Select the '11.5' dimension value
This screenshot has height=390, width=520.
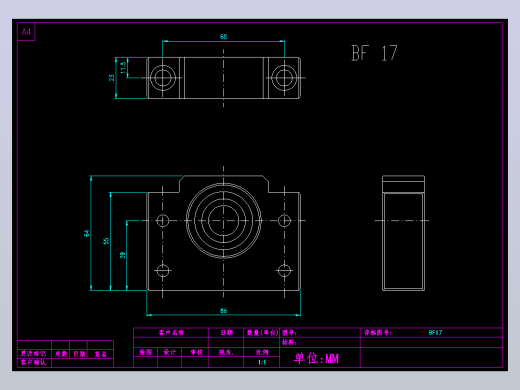123,68
